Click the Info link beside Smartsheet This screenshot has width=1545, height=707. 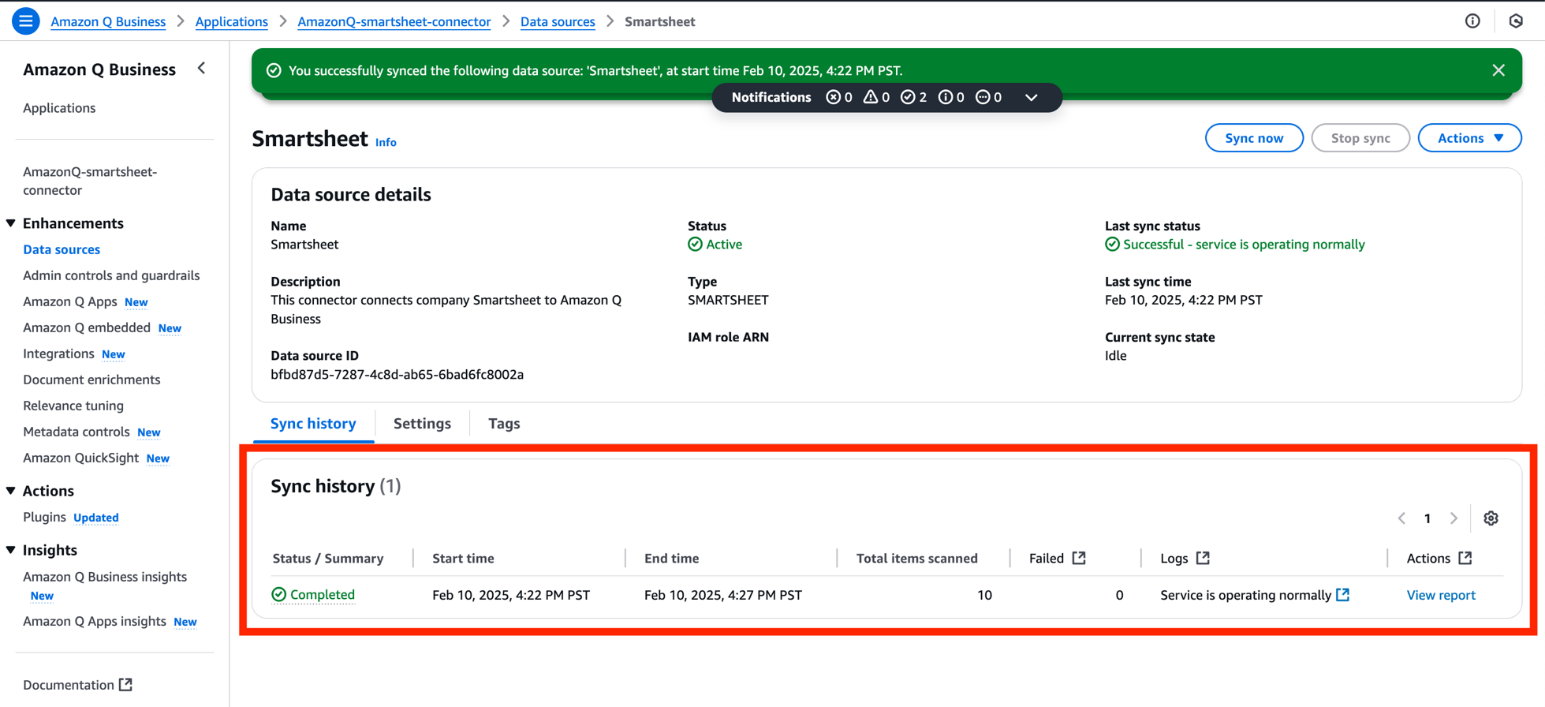click(x=386, y=142)
